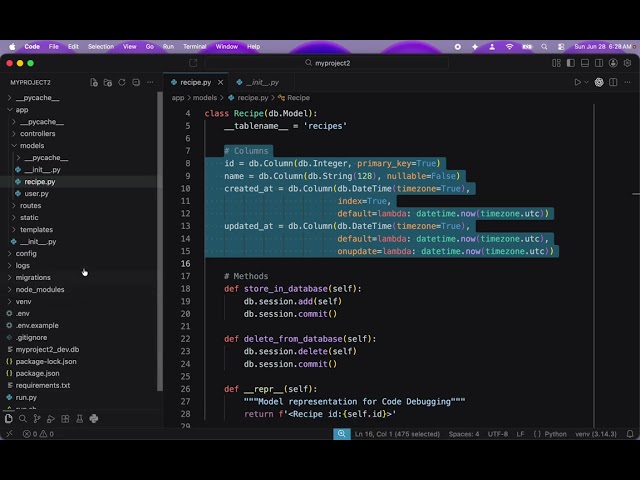Run the Python file with play button
The width and height of the screenshot is (640, 480).
(578, 82)
